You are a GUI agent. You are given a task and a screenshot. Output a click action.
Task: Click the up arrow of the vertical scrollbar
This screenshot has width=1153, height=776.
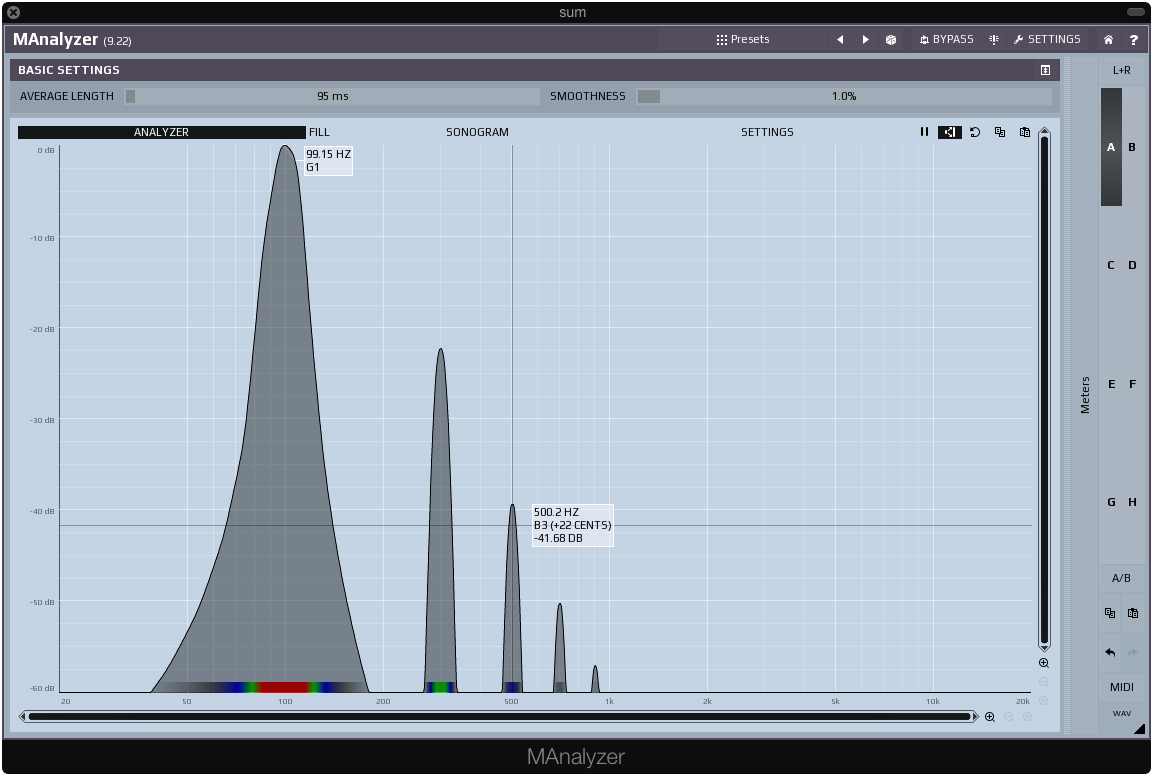[x=1044, y=132]
